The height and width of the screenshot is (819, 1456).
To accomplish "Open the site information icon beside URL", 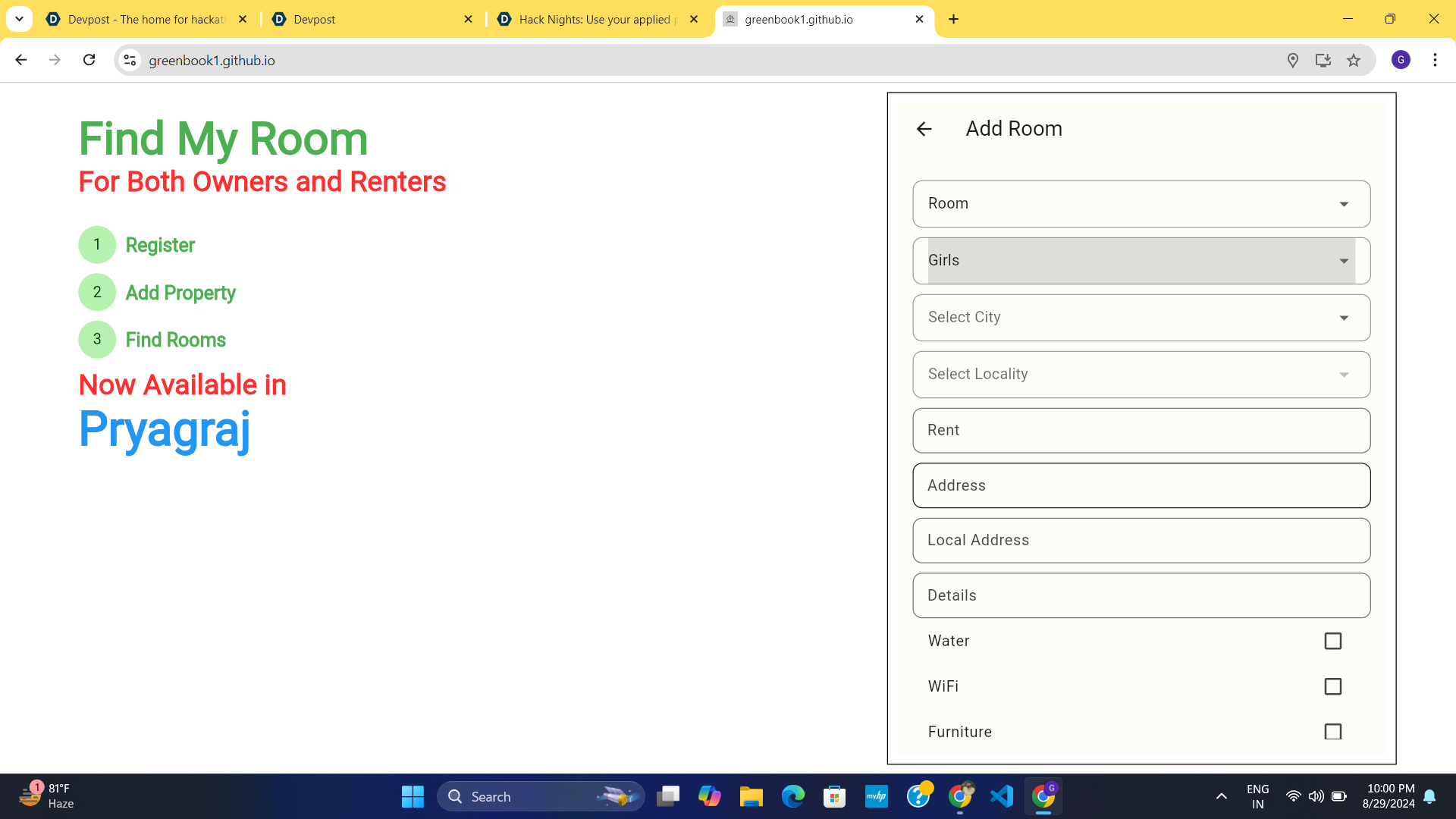I will pyautogui.click(x=130, y=60).
